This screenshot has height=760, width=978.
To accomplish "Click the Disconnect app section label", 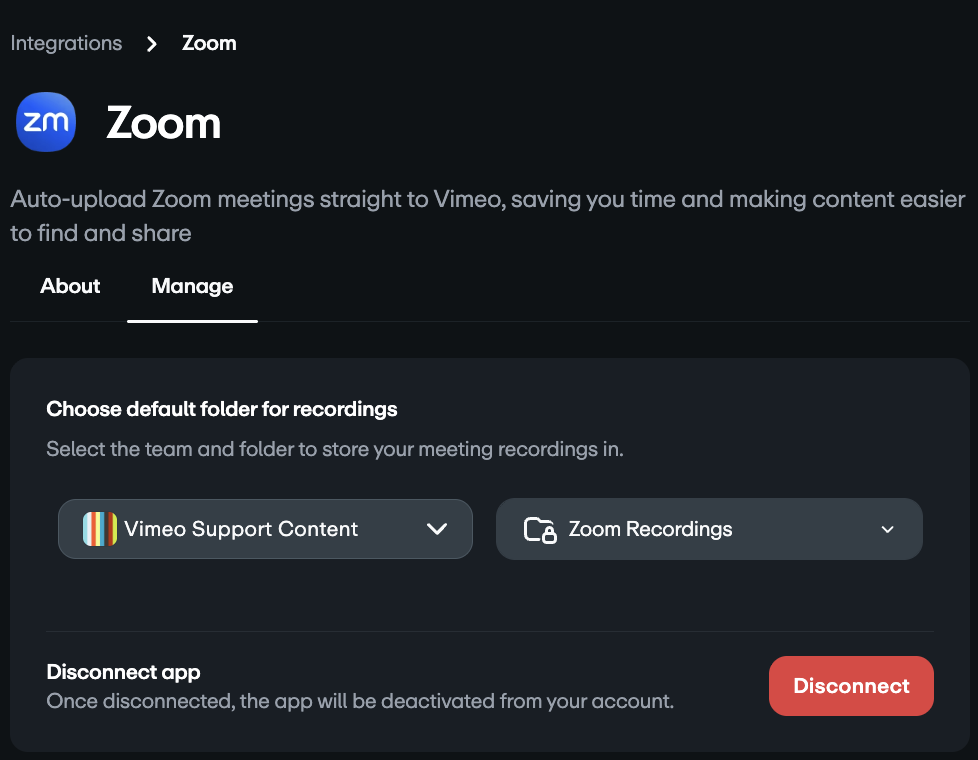I will point(124,672).
